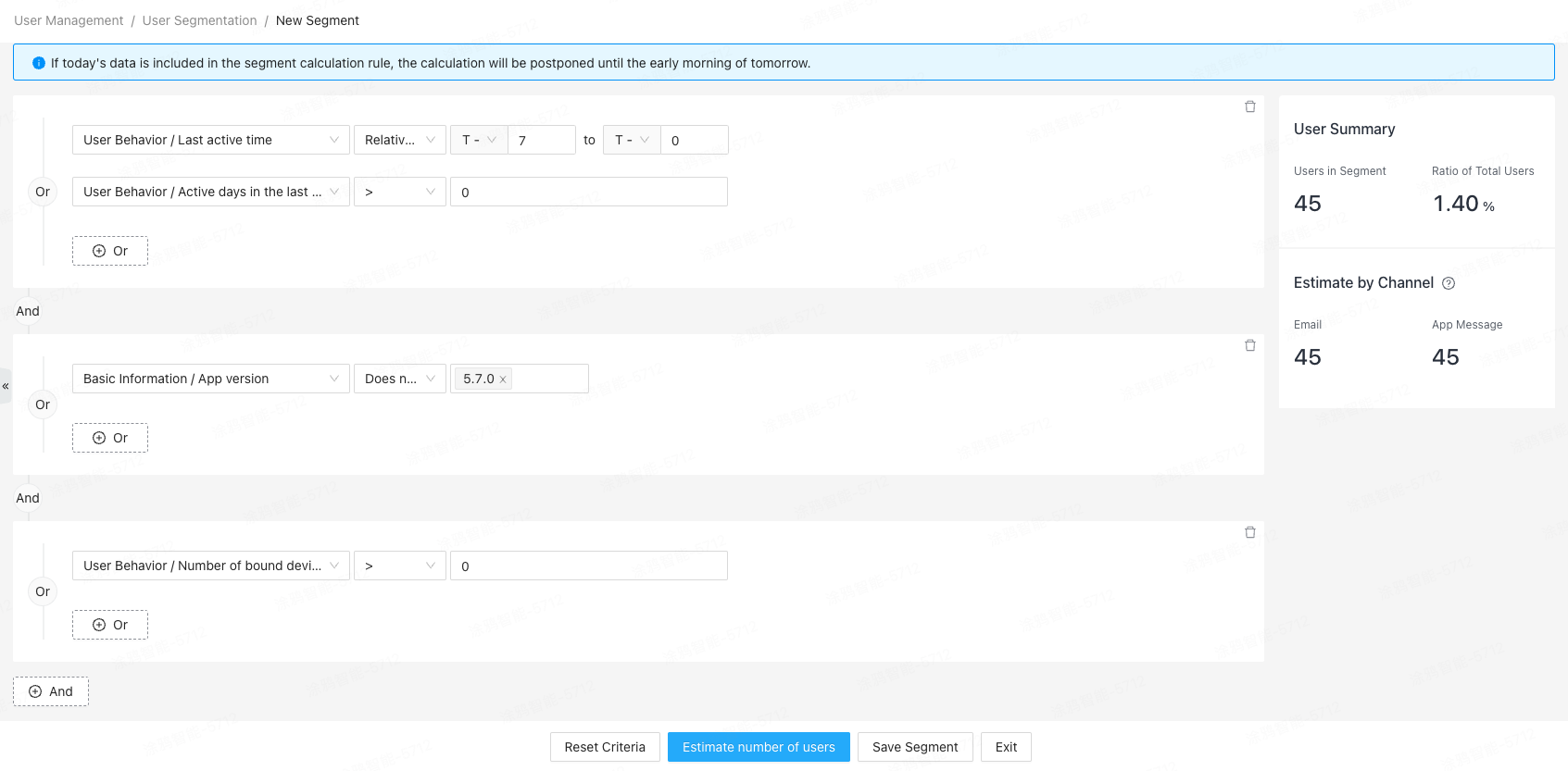Click the info icon in the notice banner
This screenshot has width=1568, height=771.
point(39,63)
